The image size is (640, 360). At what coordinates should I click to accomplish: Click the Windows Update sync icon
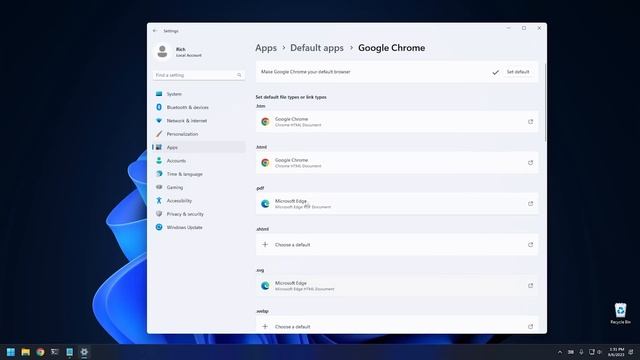point(159,227)
